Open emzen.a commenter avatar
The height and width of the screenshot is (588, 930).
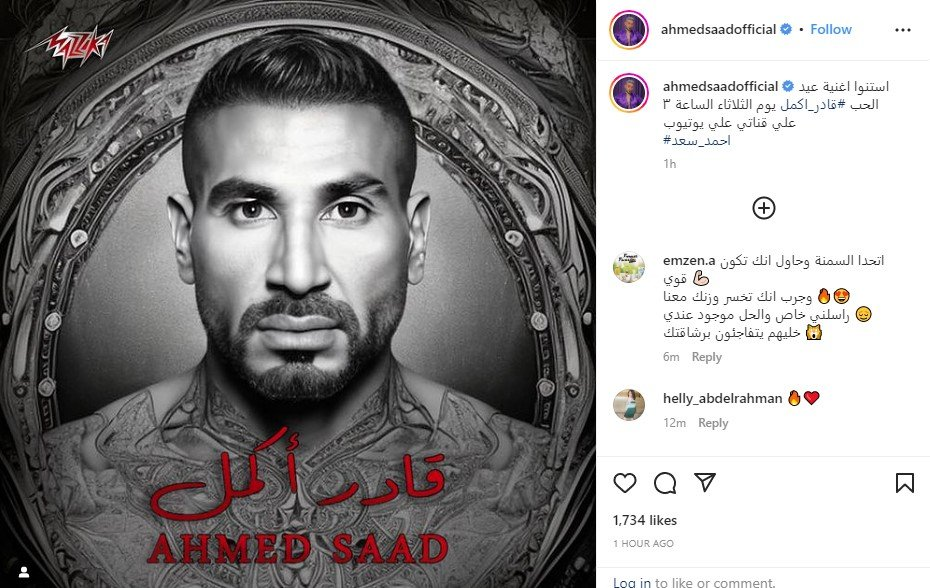pyautogui.click(x=629, y=266)
